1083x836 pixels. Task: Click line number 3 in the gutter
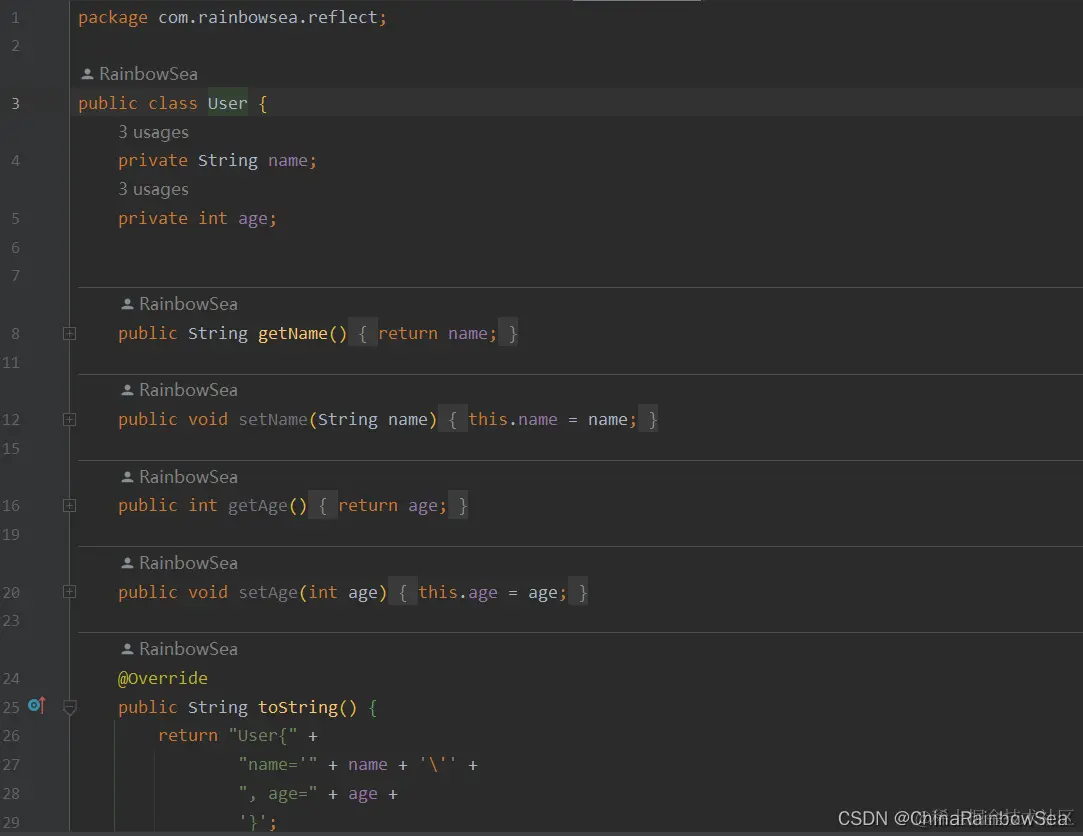[15, 104]
